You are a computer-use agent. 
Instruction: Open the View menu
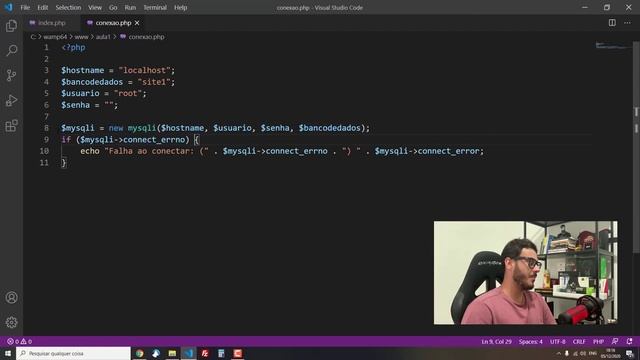[95, 7]
